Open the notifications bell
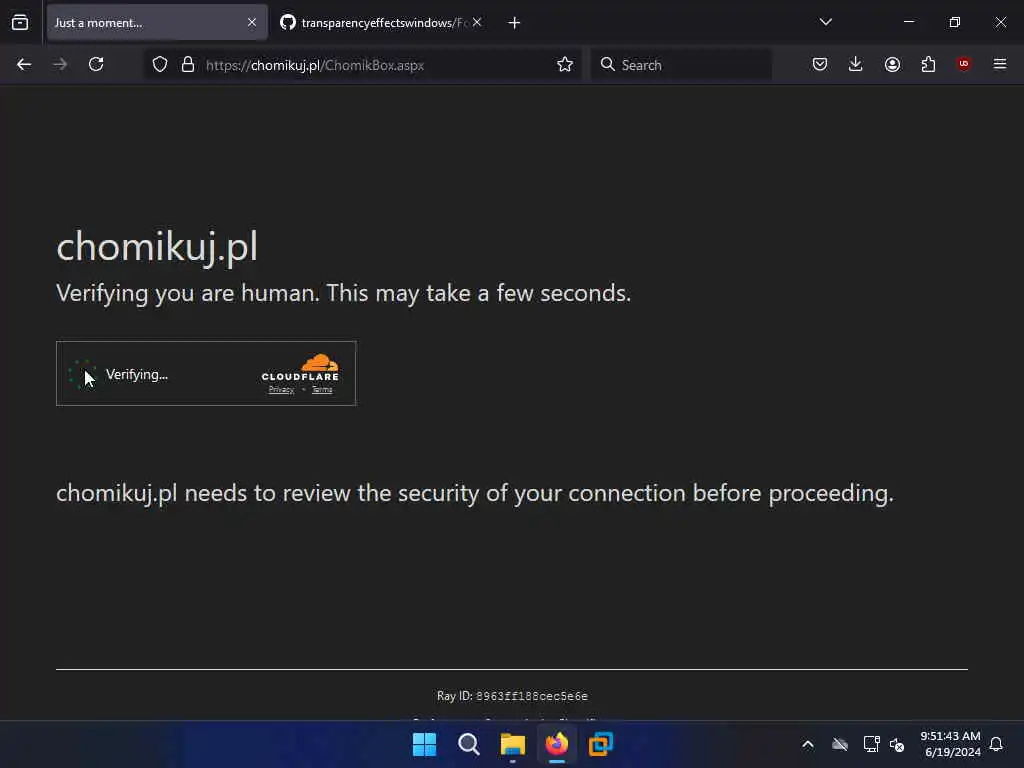This screenshot has height=768, width=1024. point(996,744)
